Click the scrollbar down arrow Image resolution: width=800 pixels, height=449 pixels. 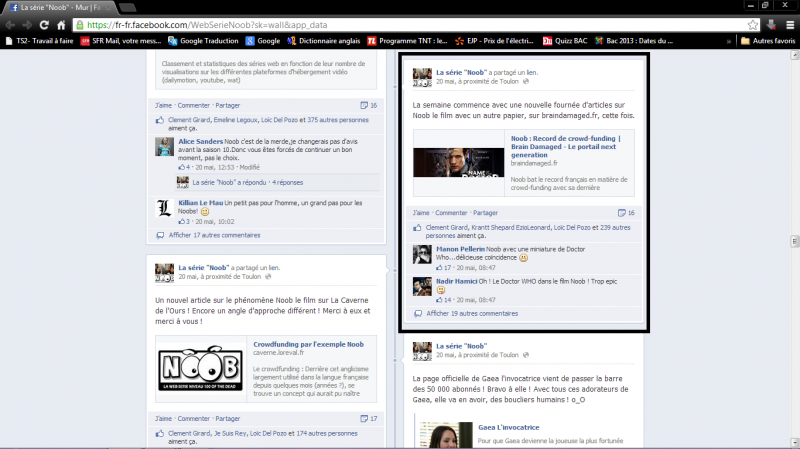coord(794,442)
